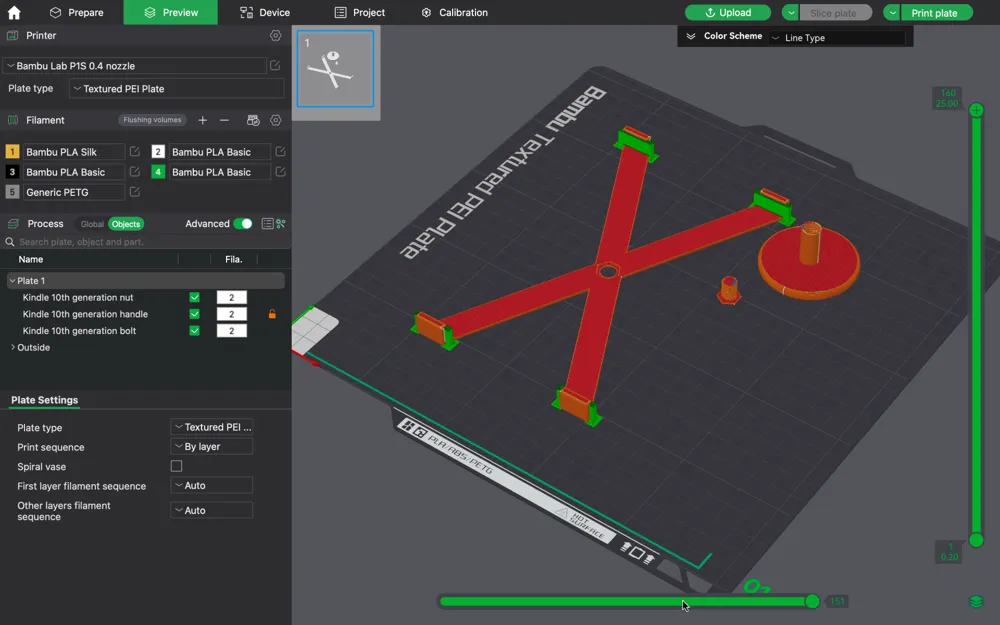Change filament number for Kindle nut
This screenshot has height=625, width=1000.
point(232,297)
